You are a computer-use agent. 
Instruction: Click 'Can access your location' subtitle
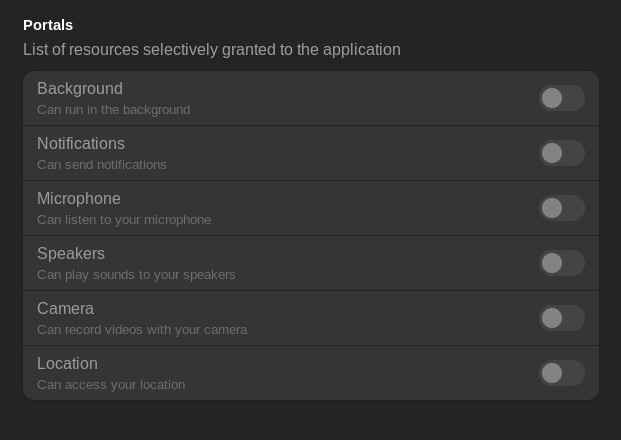pyautogui.click(x=111, y=385)
